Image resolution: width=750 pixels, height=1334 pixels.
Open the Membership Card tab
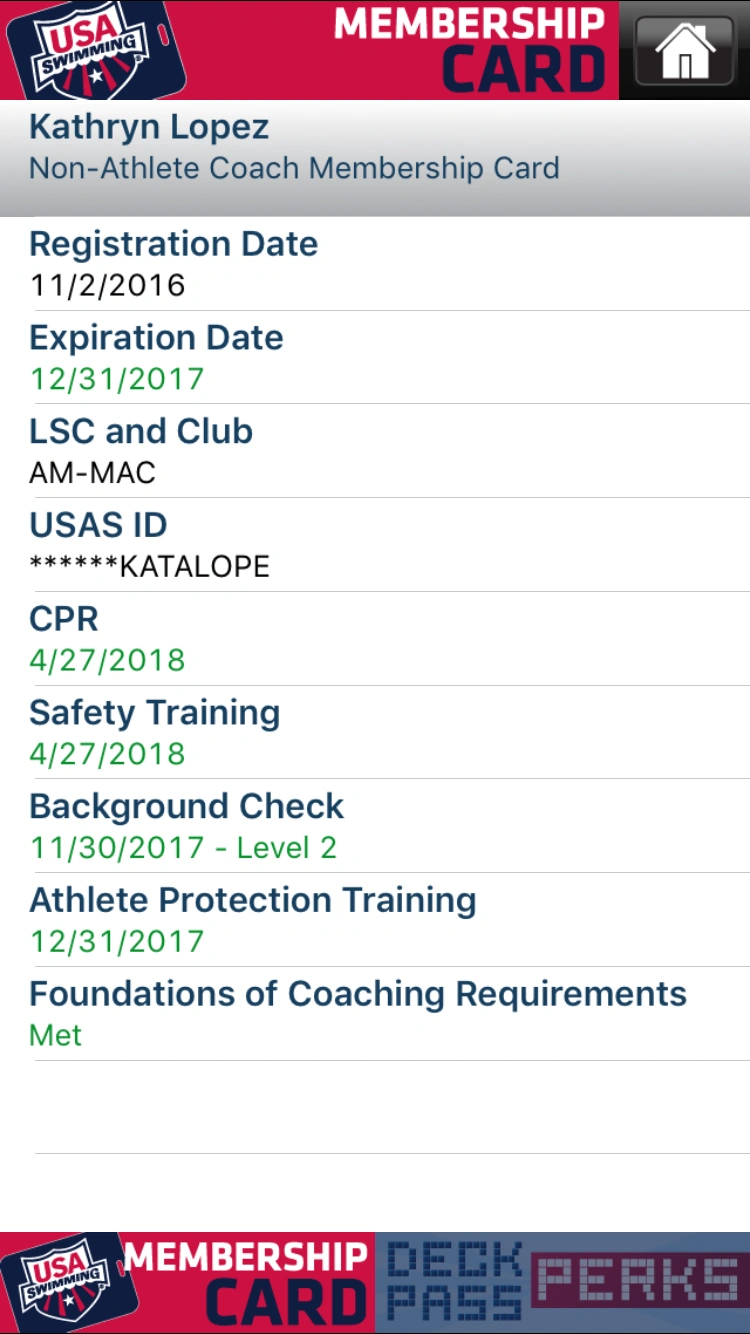[245, 1282]
